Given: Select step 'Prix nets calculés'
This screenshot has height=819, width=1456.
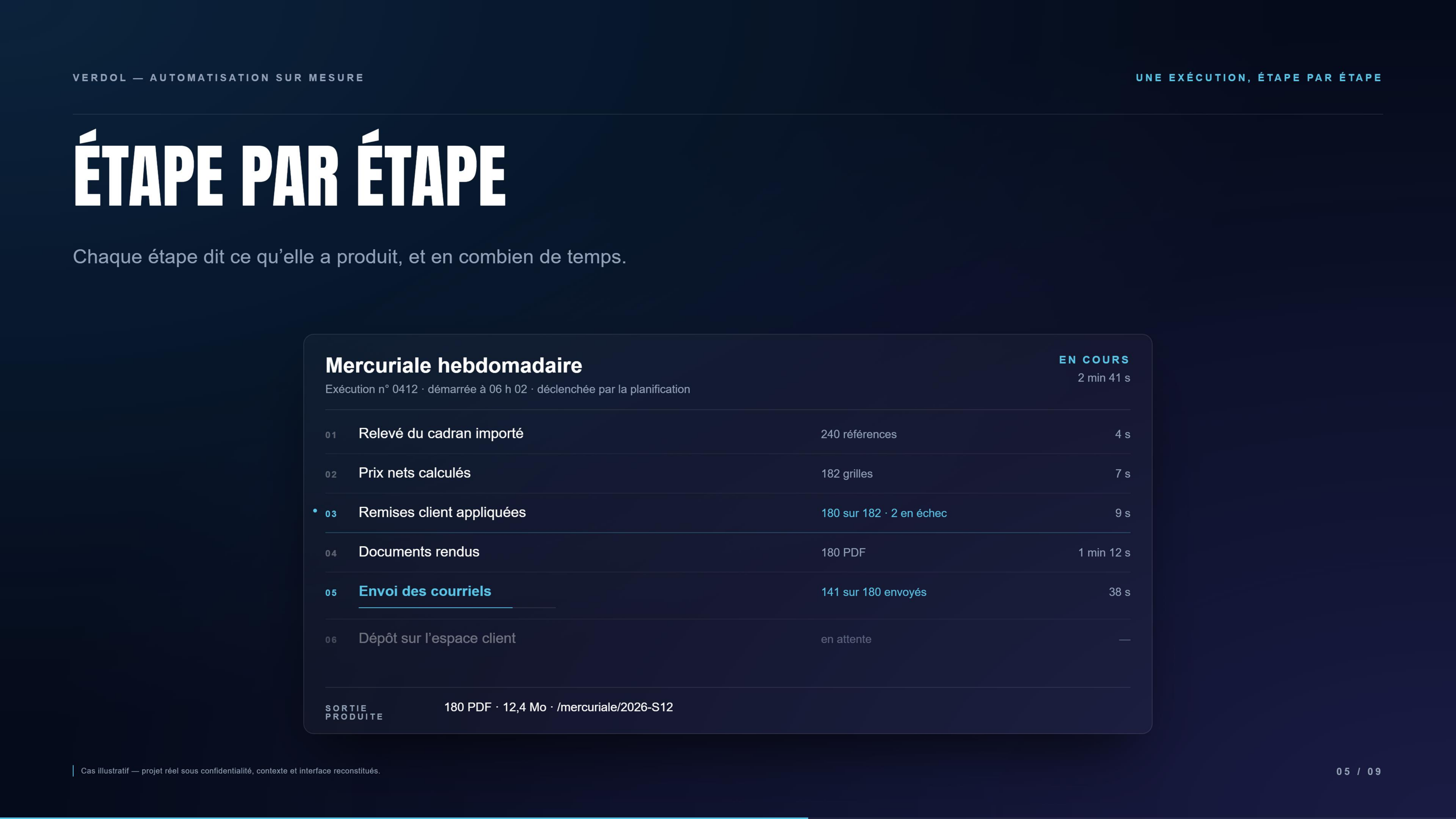Looking at the screenshot, I should (x=414, y=473).
